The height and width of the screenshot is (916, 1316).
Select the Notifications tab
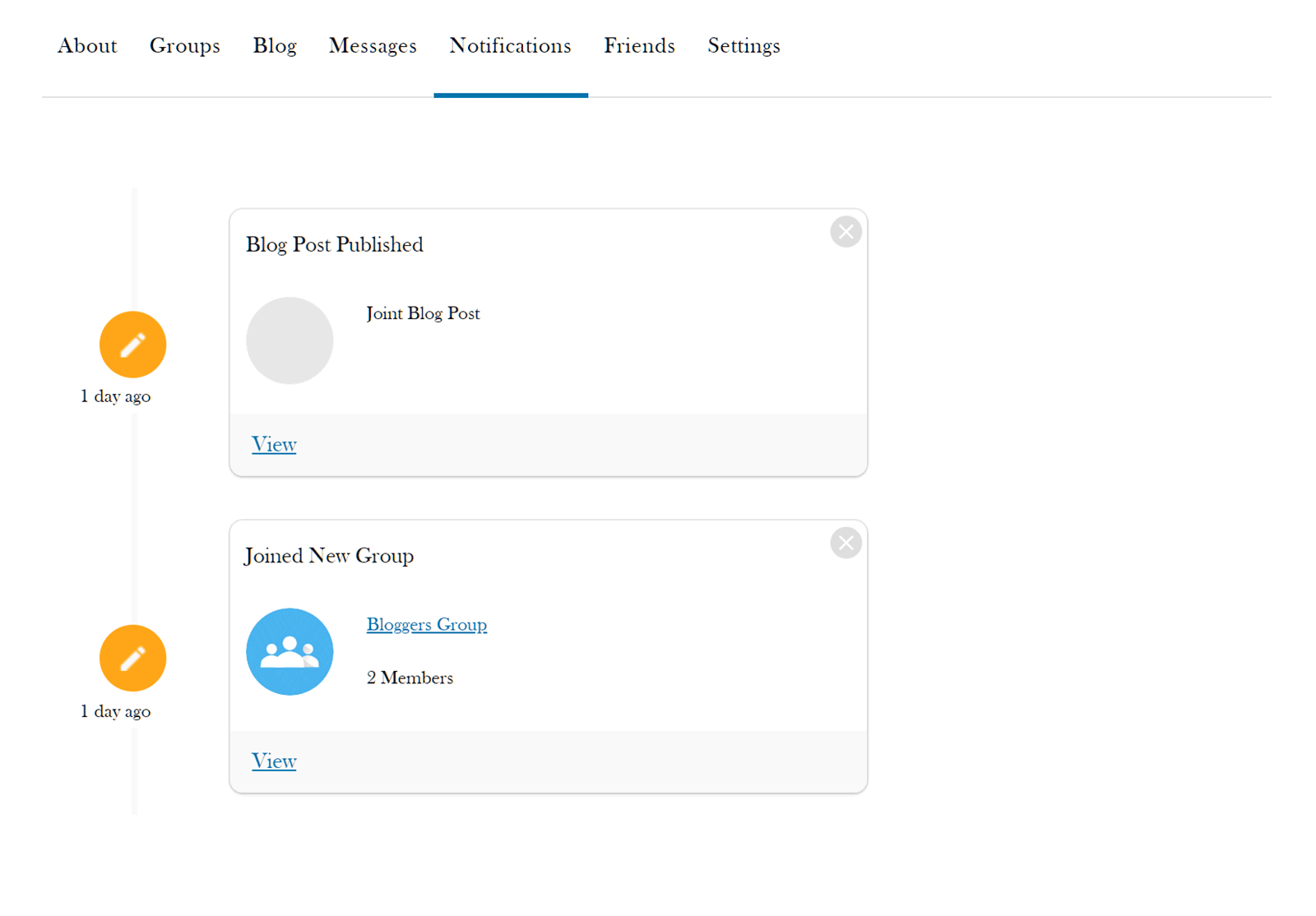point(510,46)
